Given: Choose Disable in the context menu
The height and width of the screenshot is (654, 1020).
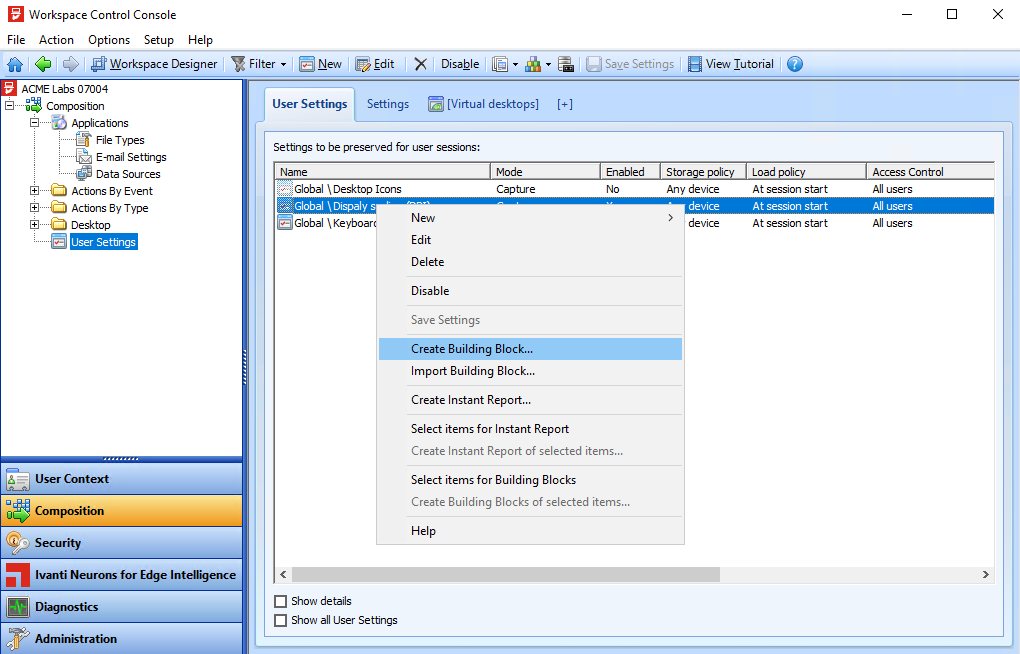Looking at the screenshot, I should [530, 291].
